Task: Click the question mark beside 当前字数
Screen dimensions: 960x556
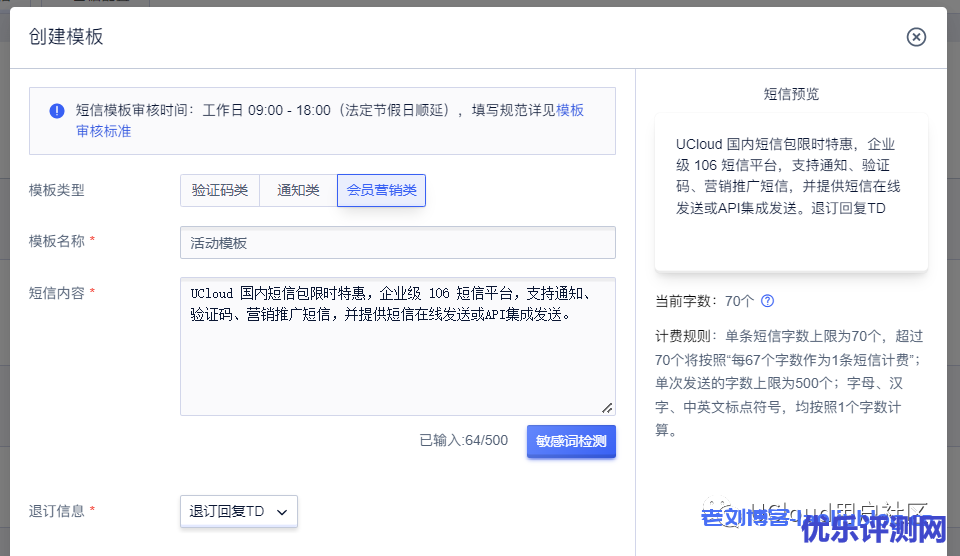Action: pyautogui.click(x=767, y=301)
